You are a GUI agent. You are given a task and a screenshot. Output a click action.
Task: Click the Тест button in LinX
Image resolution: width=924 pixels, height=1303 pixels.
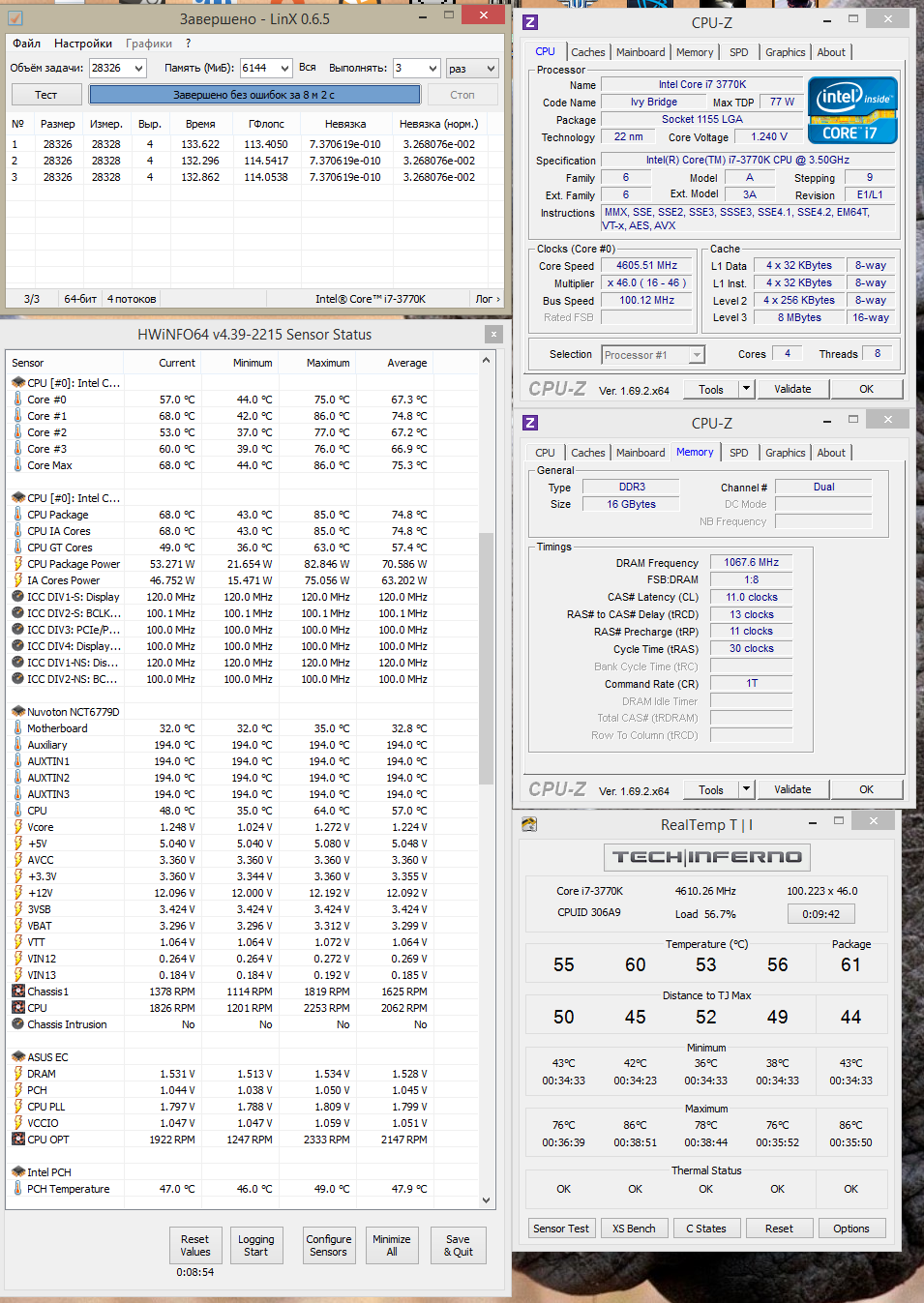coord(45,95)
